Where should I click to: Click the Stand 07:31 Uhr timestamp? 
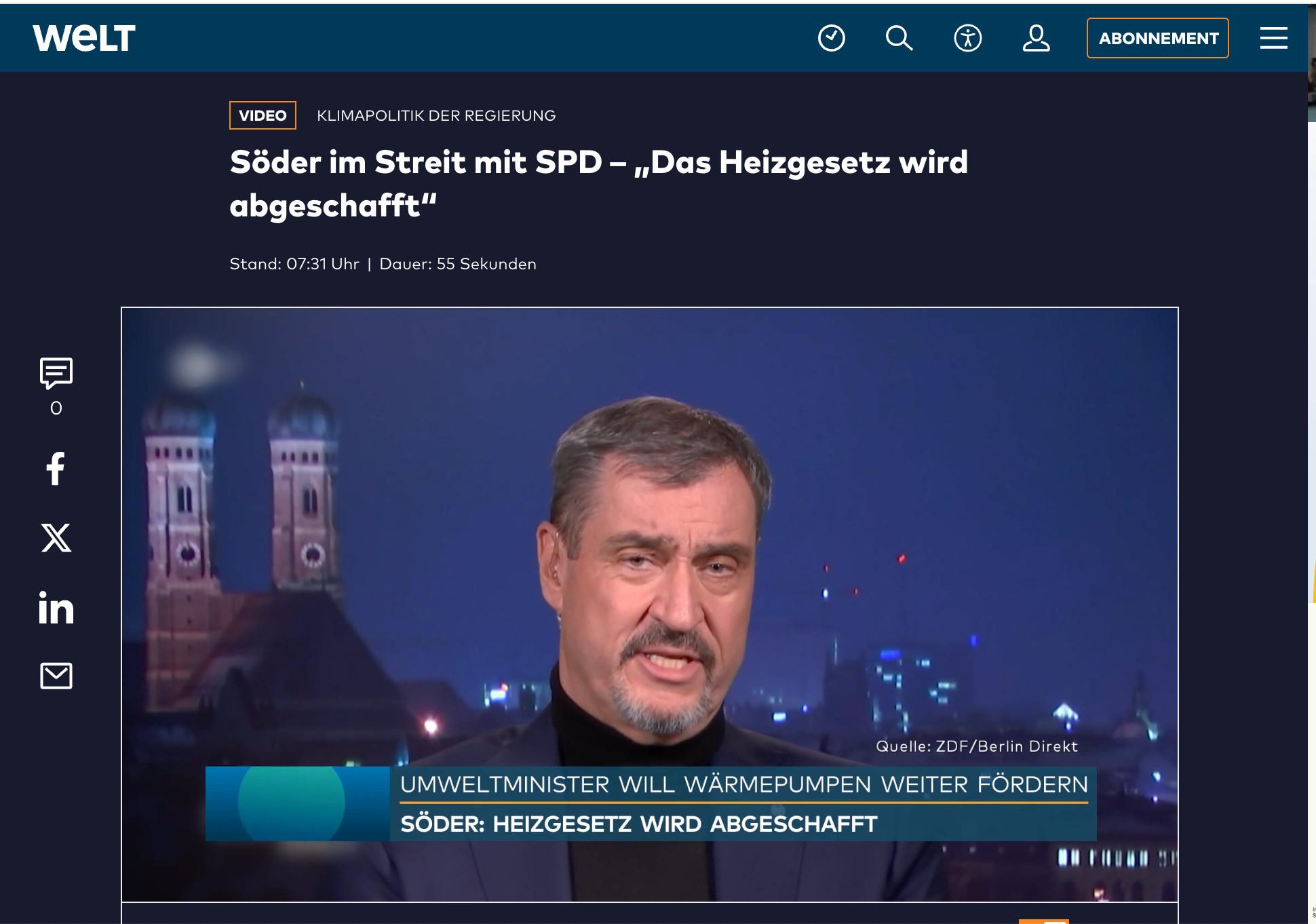tap(294, 264)
